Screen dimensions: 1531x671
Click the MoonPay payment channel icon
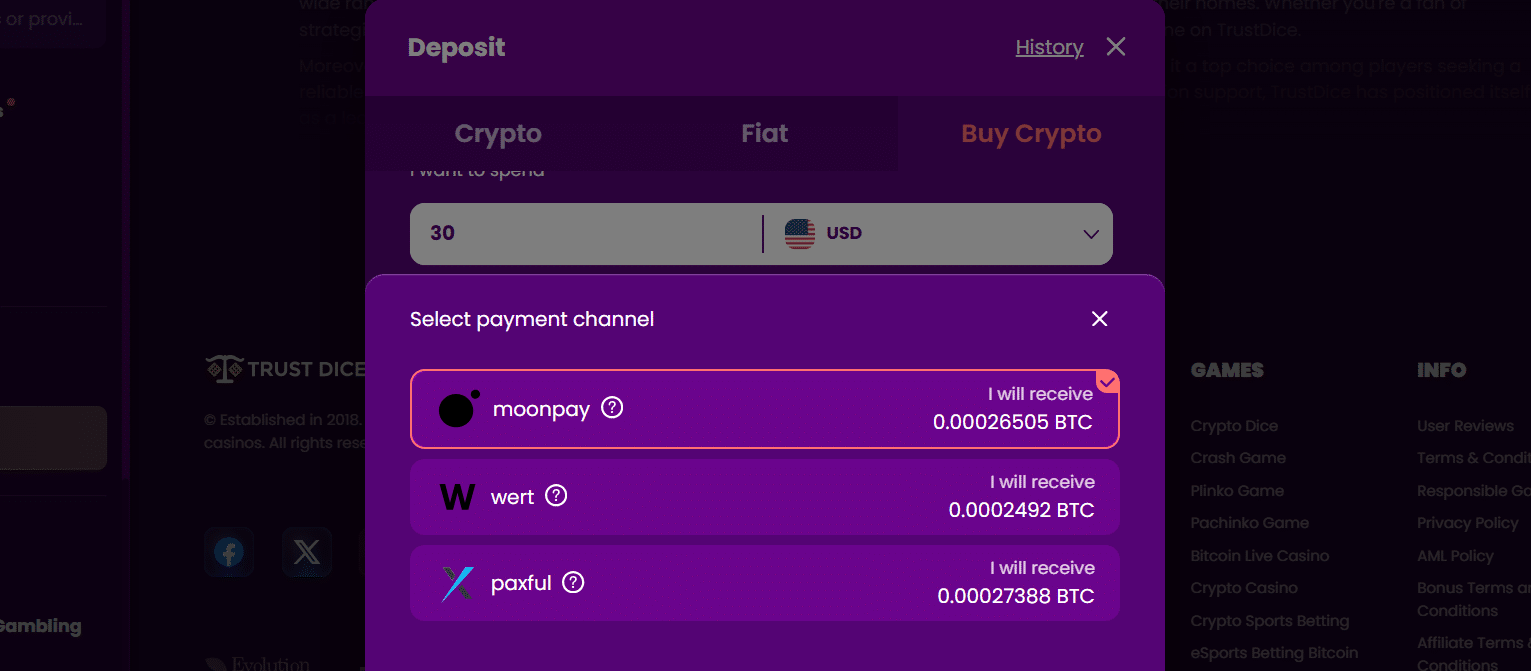(457, 407)
